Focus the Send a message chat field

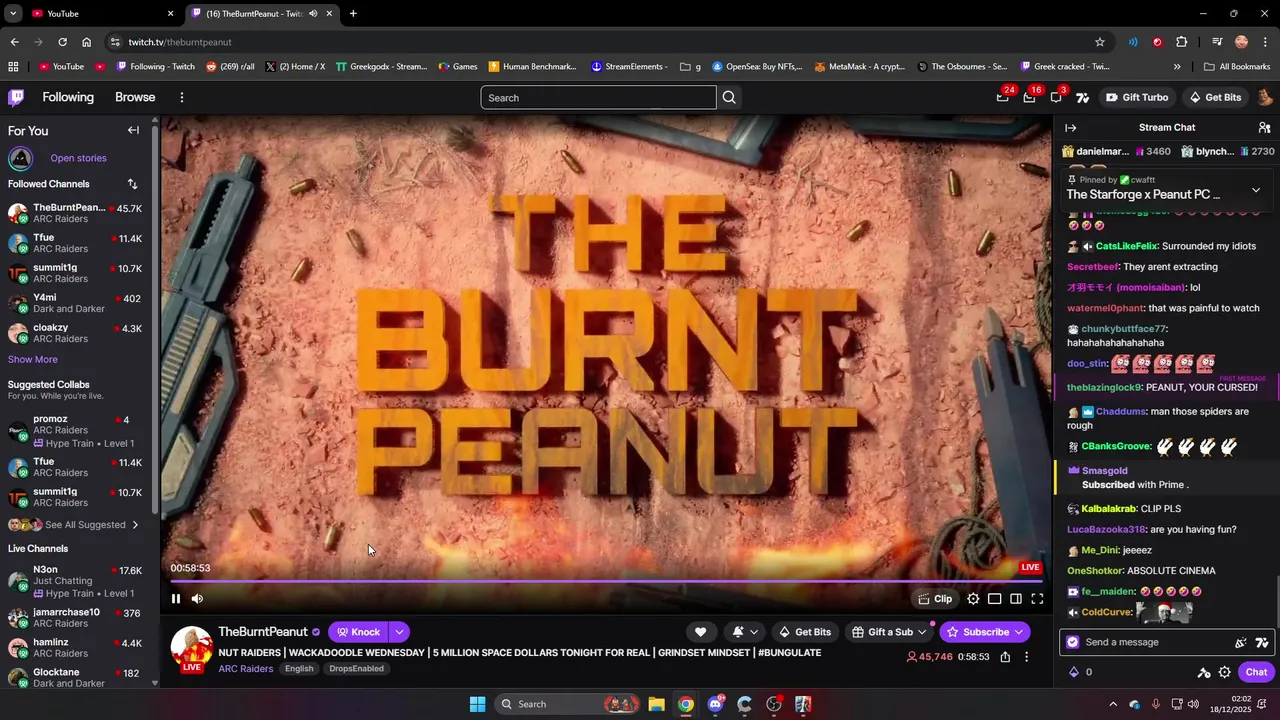click(x=1154, y=643)
